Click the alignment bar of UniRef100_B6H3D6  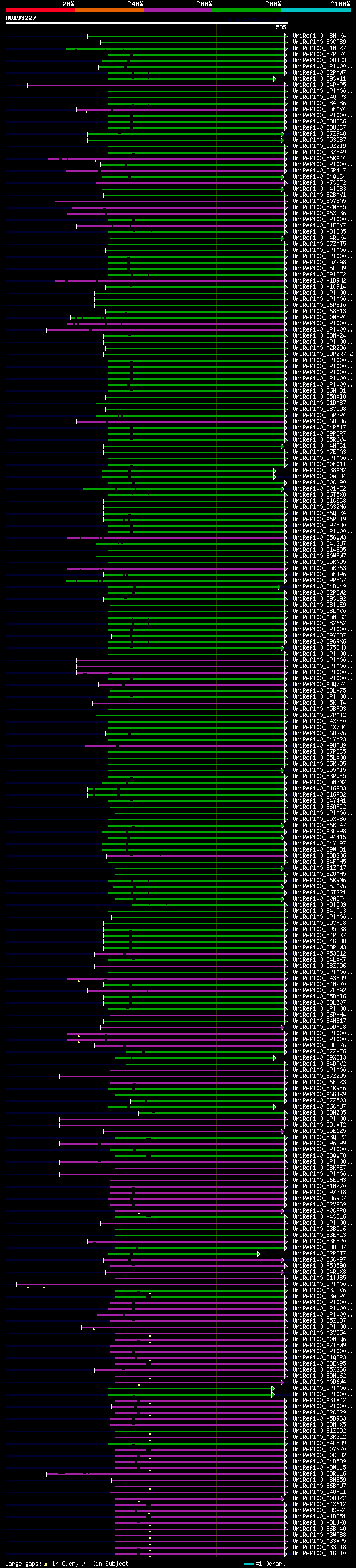181,421
